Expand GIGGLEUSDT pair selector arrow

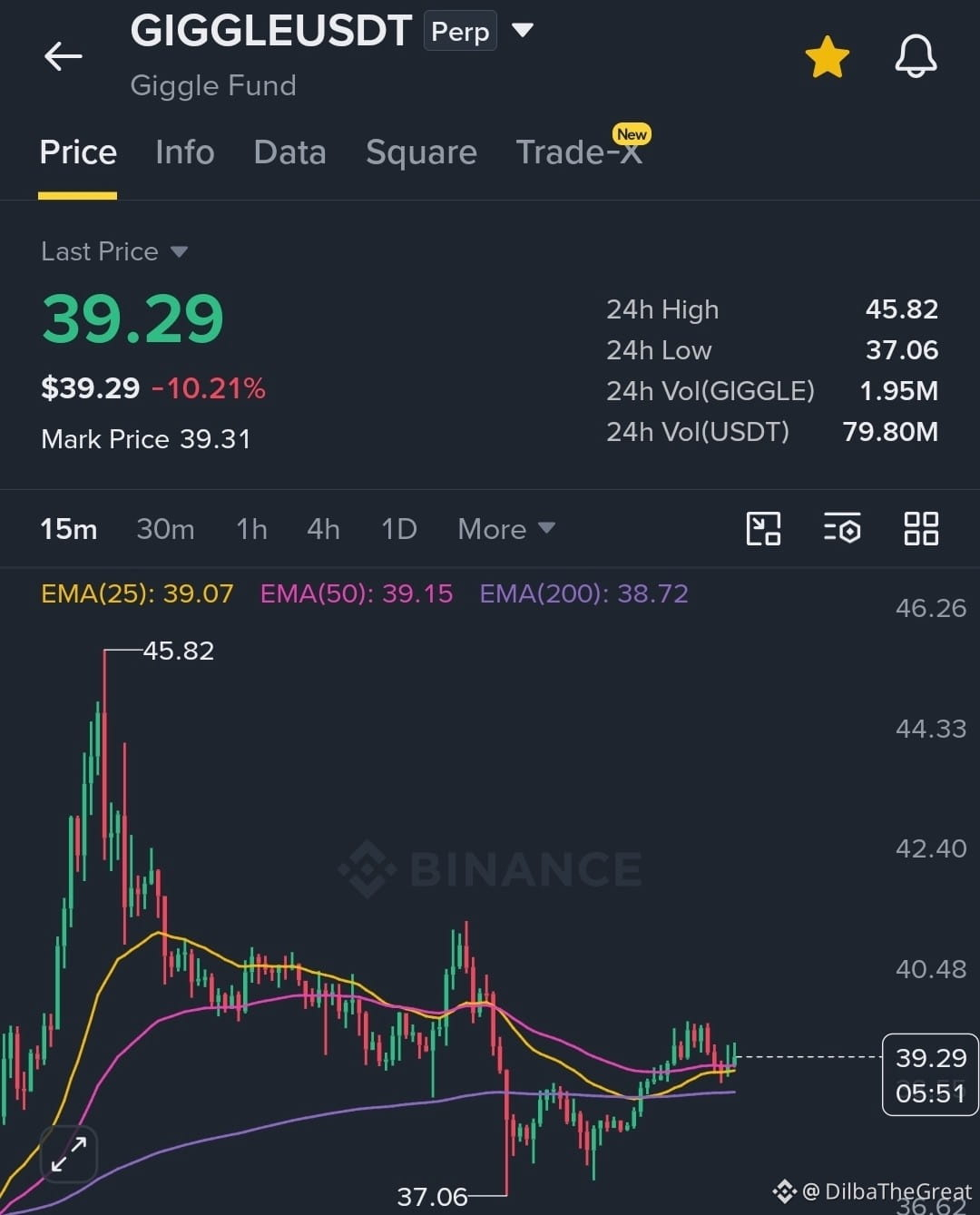pos(522,31)
